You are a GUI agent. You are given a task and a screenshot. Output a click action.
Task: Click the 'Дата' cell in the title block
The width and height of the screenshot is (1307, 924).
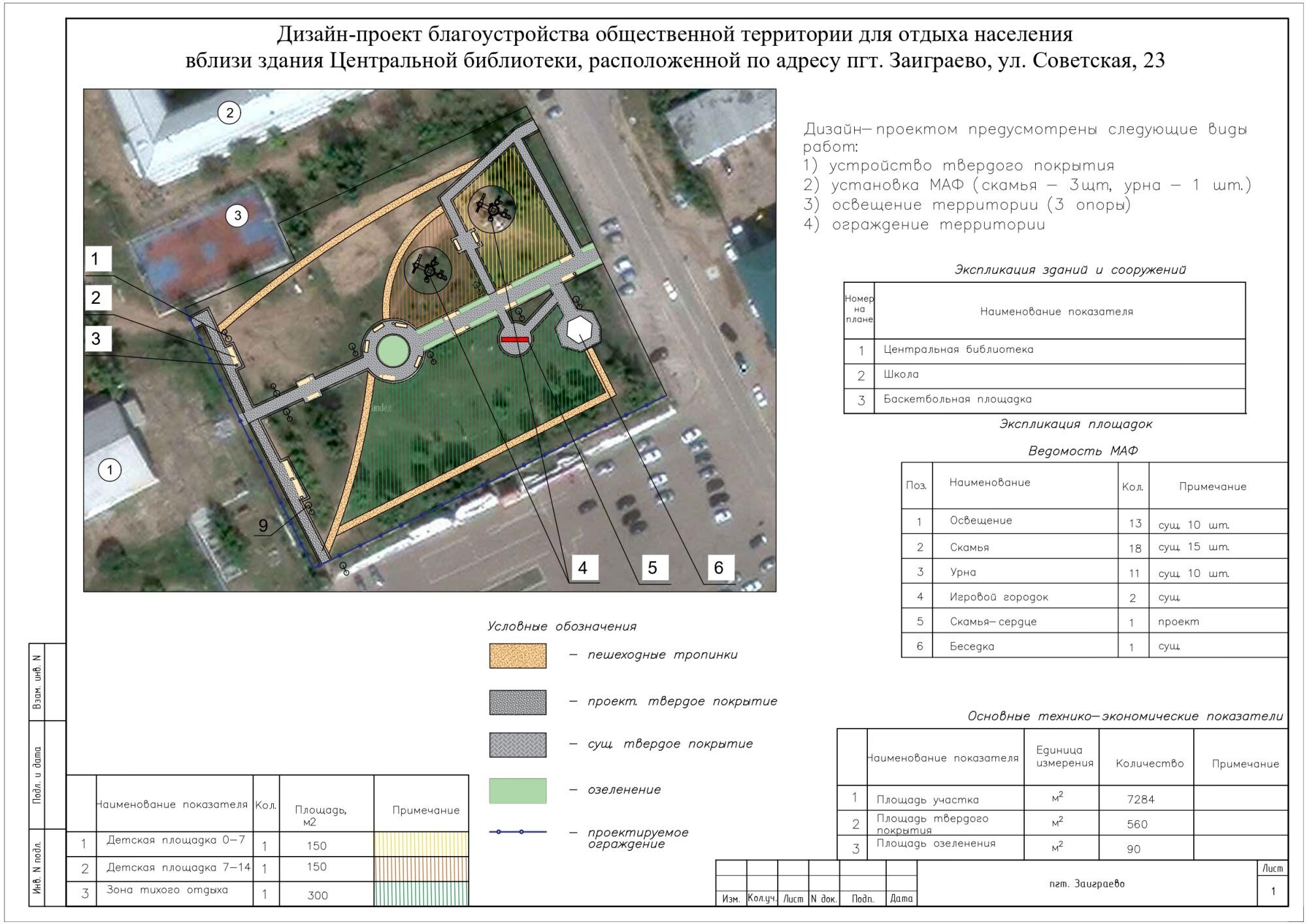[x=901, y=899]
